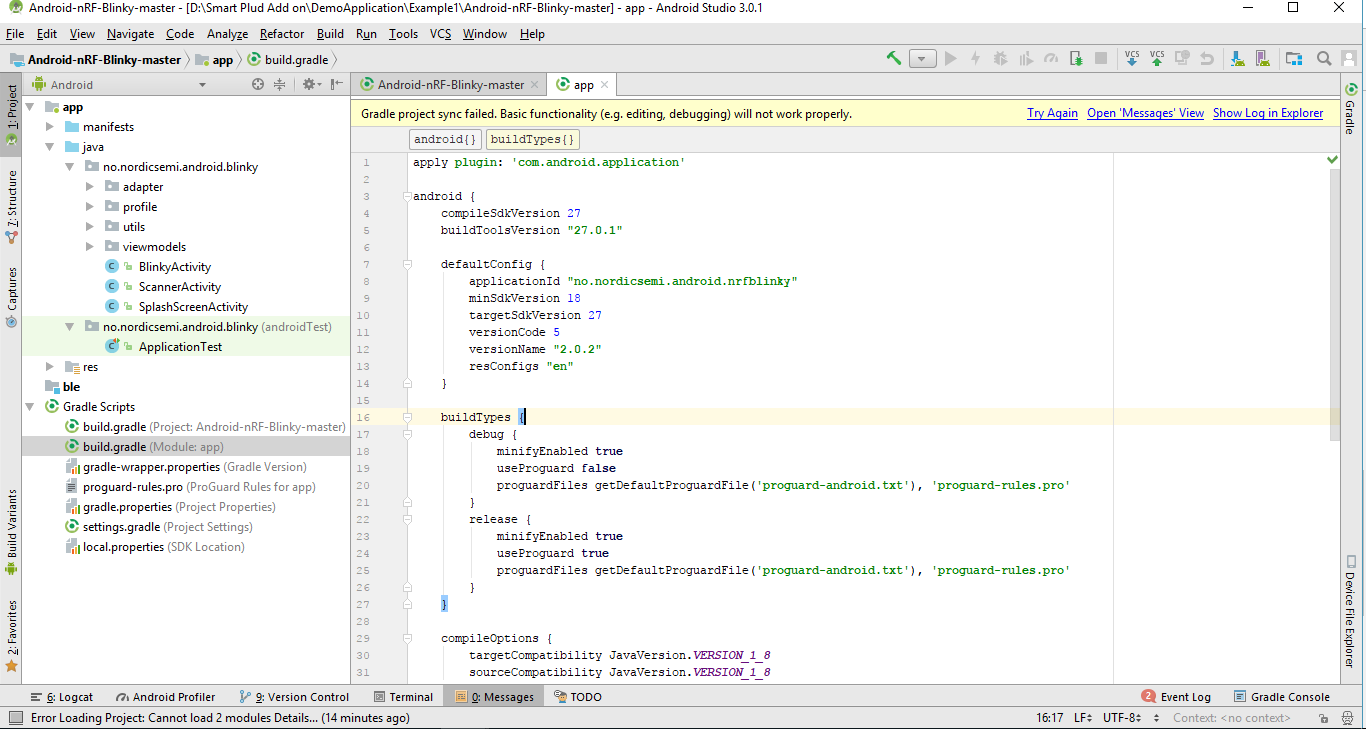Open the SDK Manager from the toolbar
This screenshot has width=1366, height=729.
[x=1239, y=58]
